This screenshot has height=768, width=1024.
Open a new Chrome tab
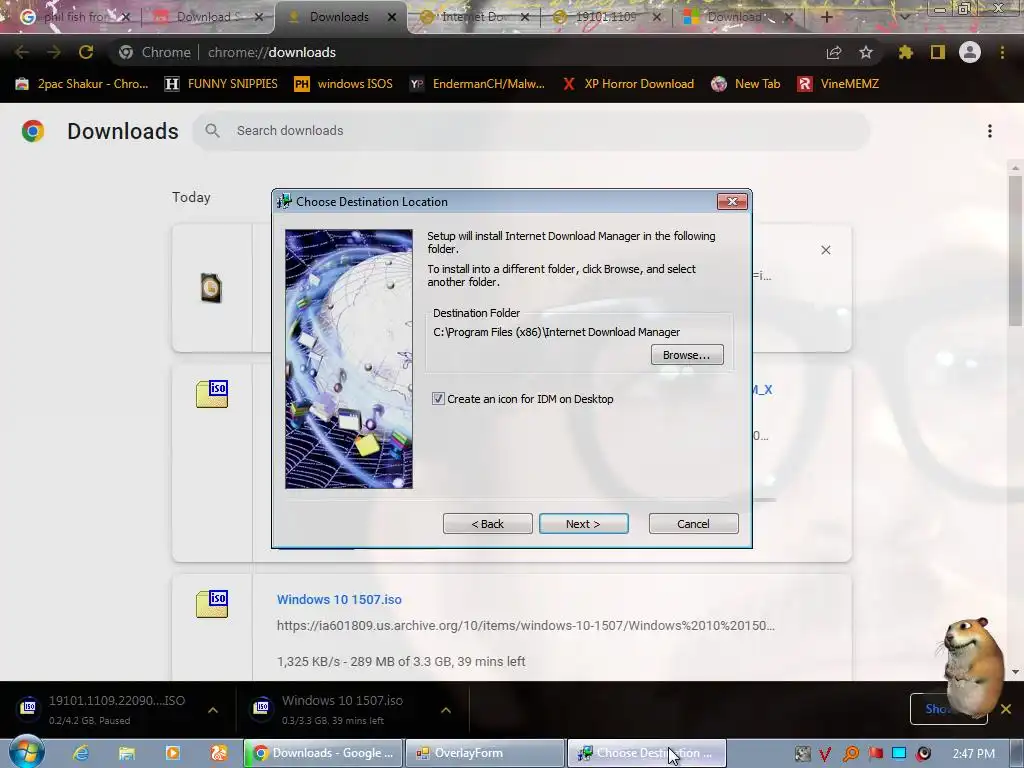pos(826,17)
